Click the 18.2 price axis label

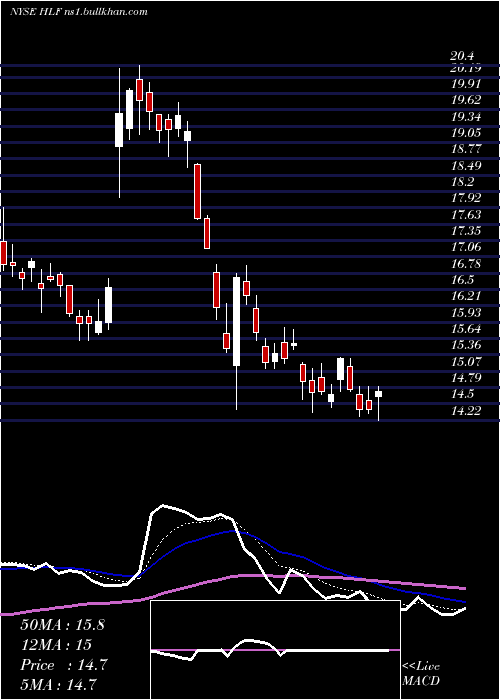(462, 182)
